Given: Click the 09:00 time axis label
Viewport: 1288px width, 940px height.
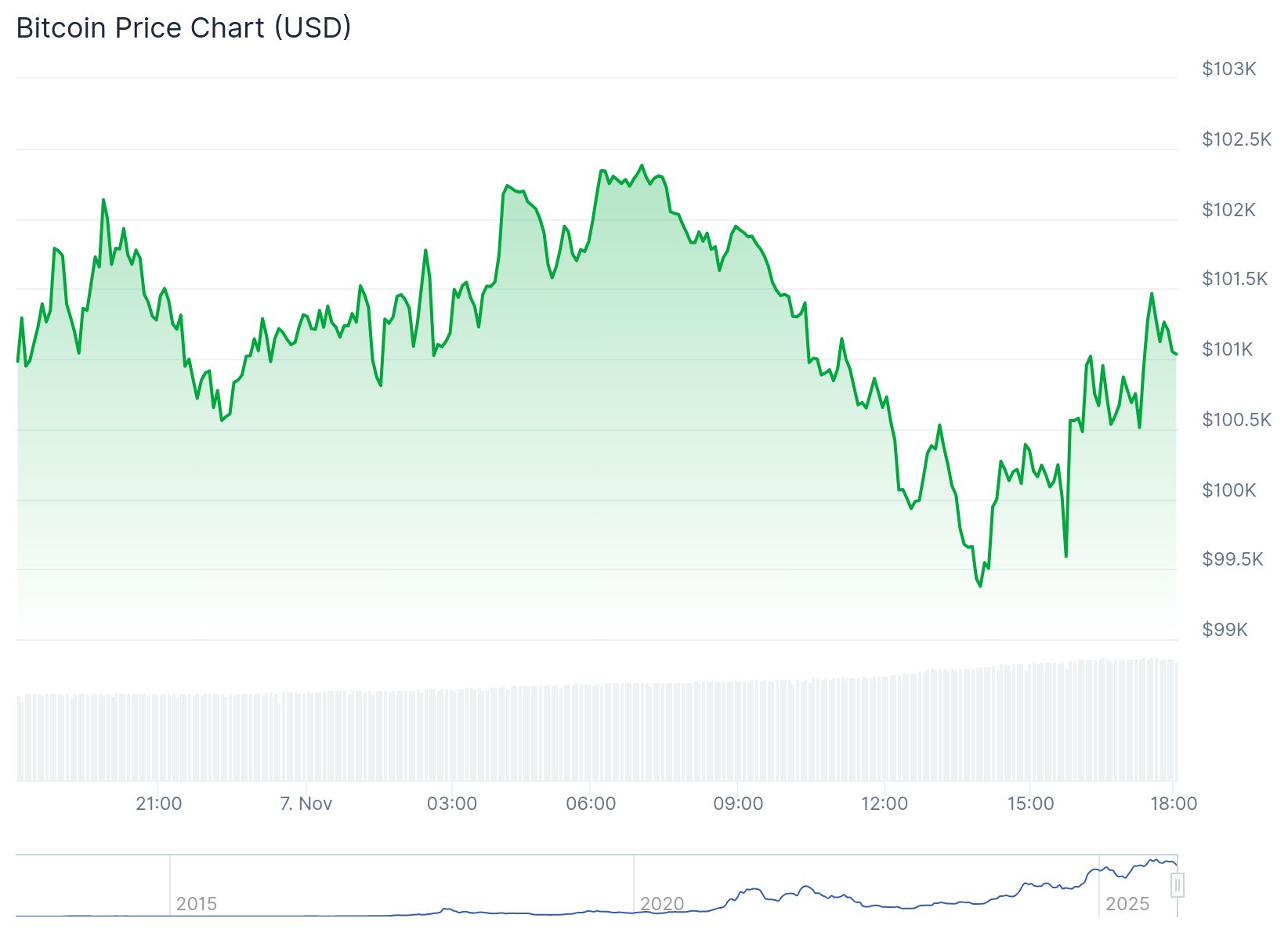Looking at the screenshot, I should 738,804.
